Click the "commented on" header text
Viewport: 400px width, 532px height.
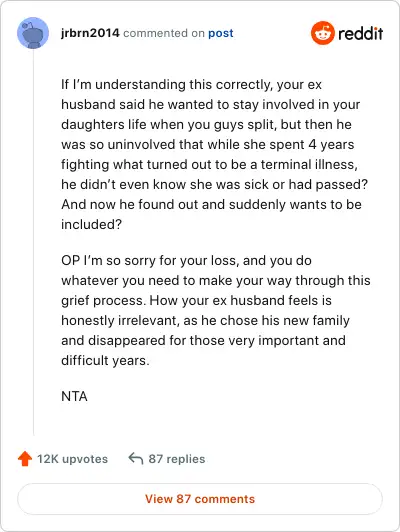[x=164, y=33]
